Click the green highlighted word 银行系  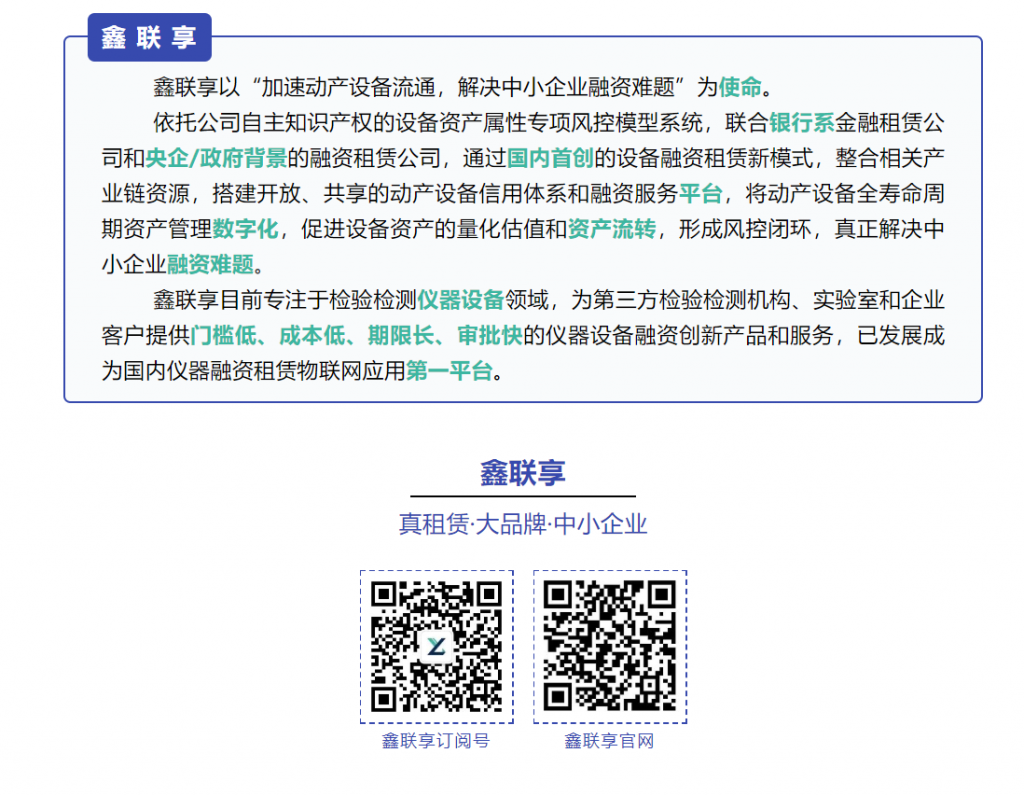801,123
